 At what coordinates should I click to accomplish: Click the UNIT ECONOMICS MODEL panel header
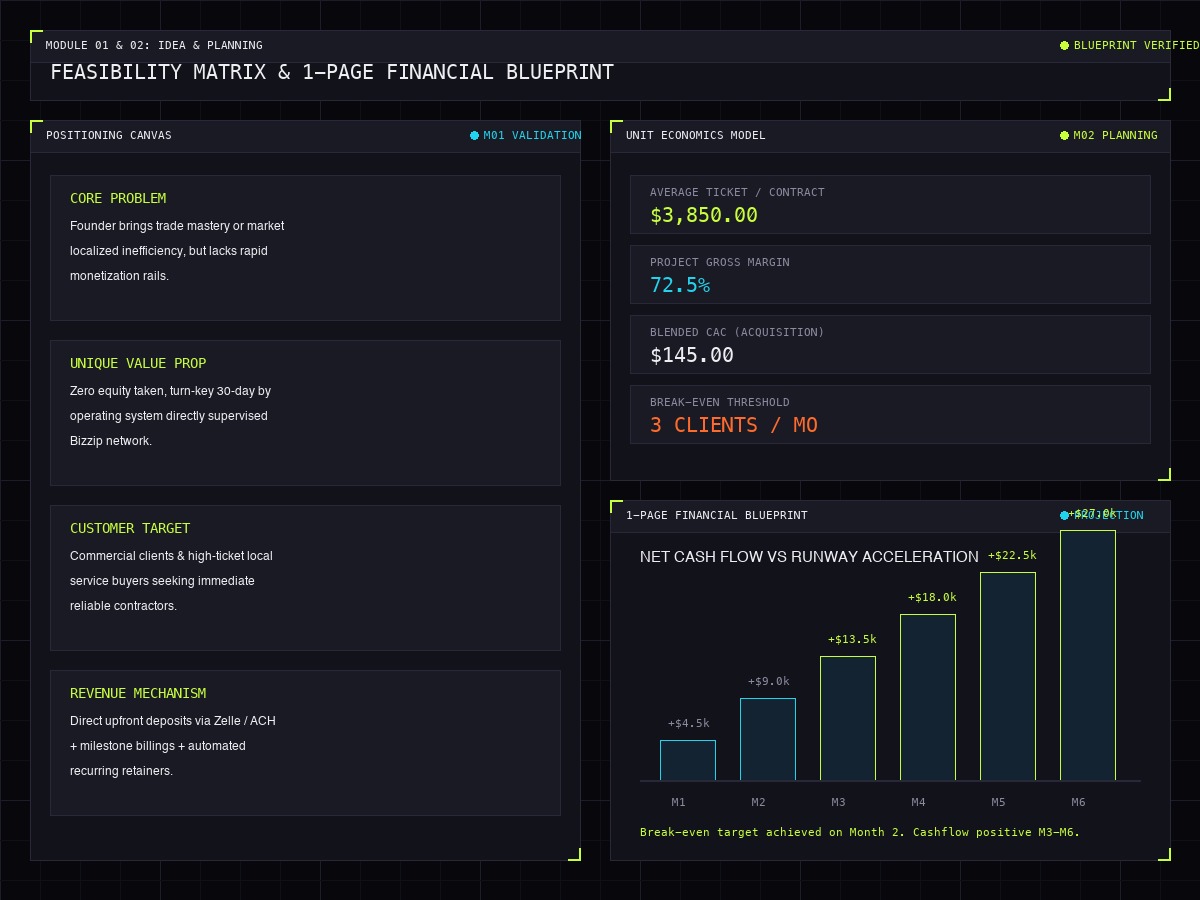click(x=696, y=135)
